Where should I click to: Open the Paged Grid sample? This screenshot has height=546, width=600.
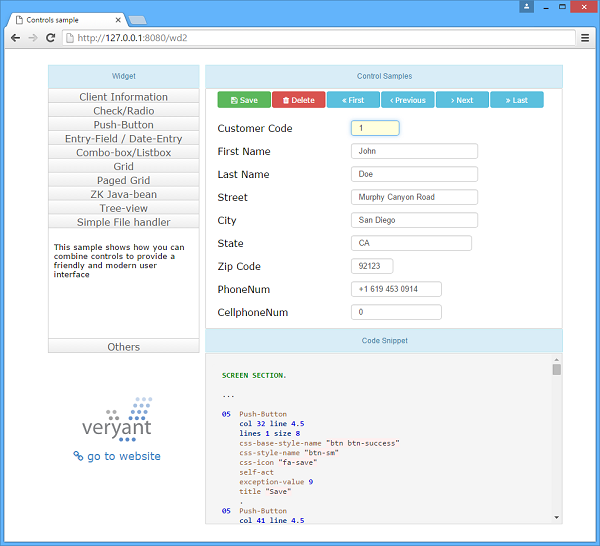[x=124, y=180]
